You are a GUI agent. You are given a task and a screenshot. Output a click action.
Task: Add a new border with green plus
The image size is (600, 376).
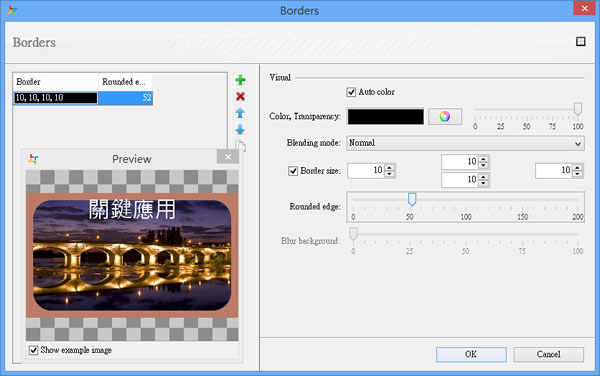pos(240,80)
